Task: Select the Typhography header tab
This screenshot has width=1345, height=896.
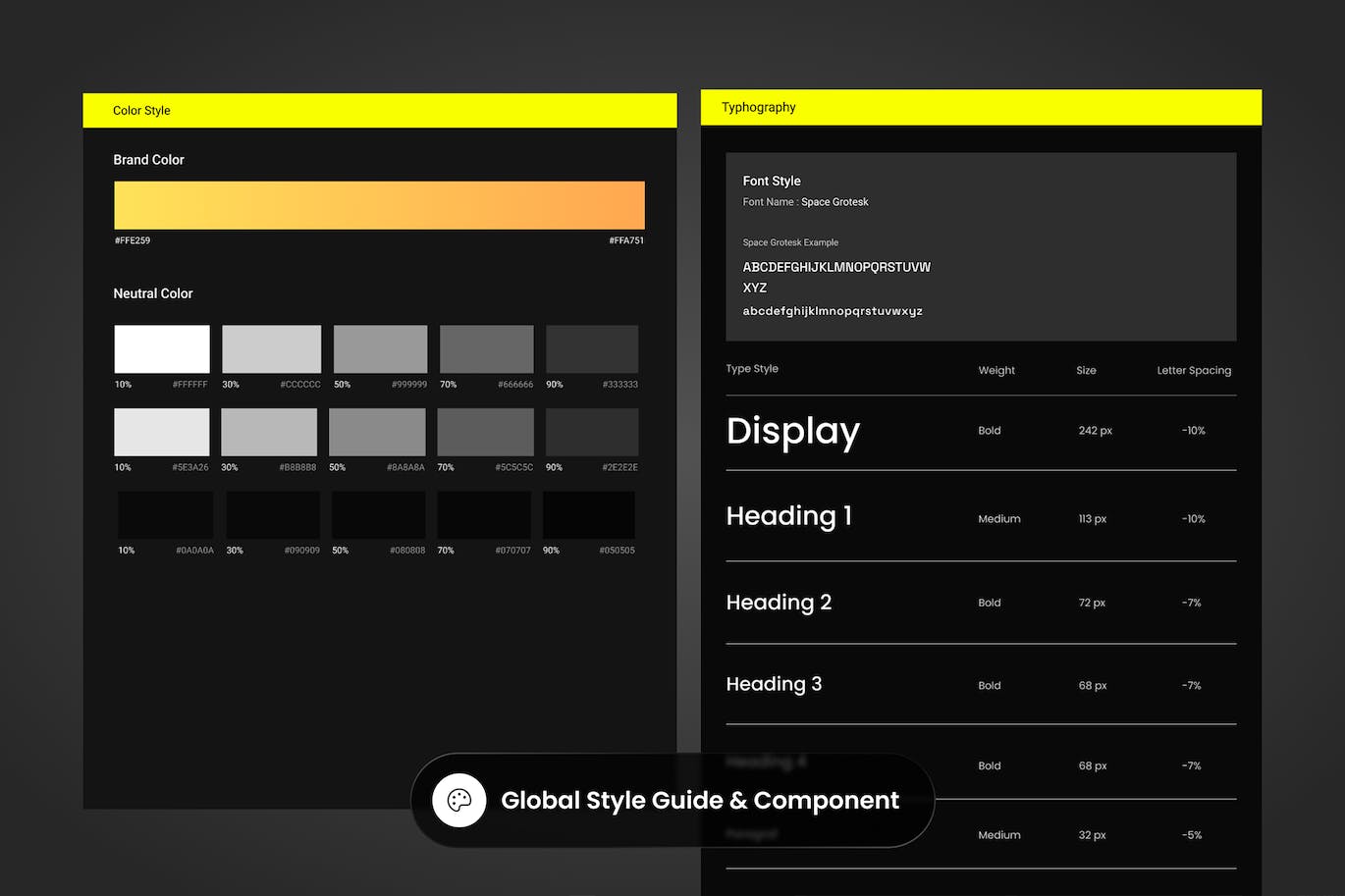Action: tap(758, 108)
